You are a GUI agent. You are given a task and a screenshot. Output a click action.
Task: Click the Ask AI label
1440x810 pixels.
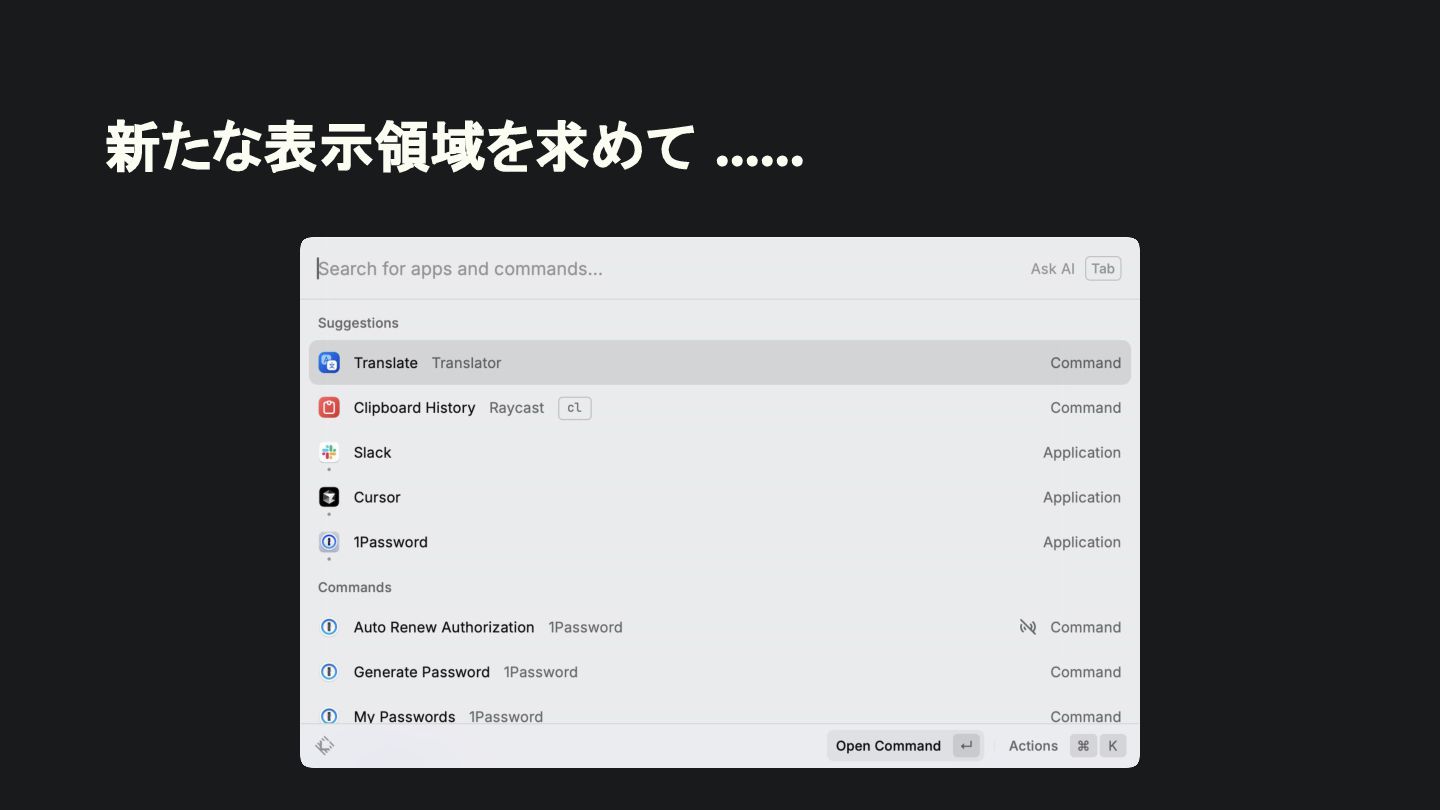tap(1053, 269)
